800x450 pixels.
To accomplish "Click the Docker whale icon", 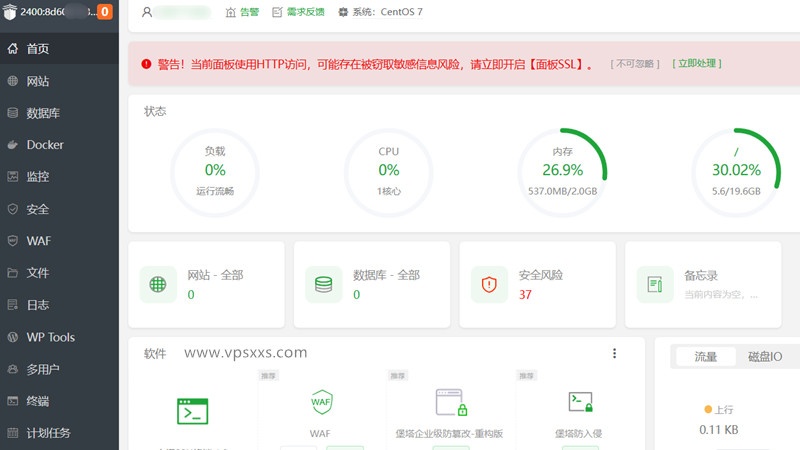I will 13,145.
